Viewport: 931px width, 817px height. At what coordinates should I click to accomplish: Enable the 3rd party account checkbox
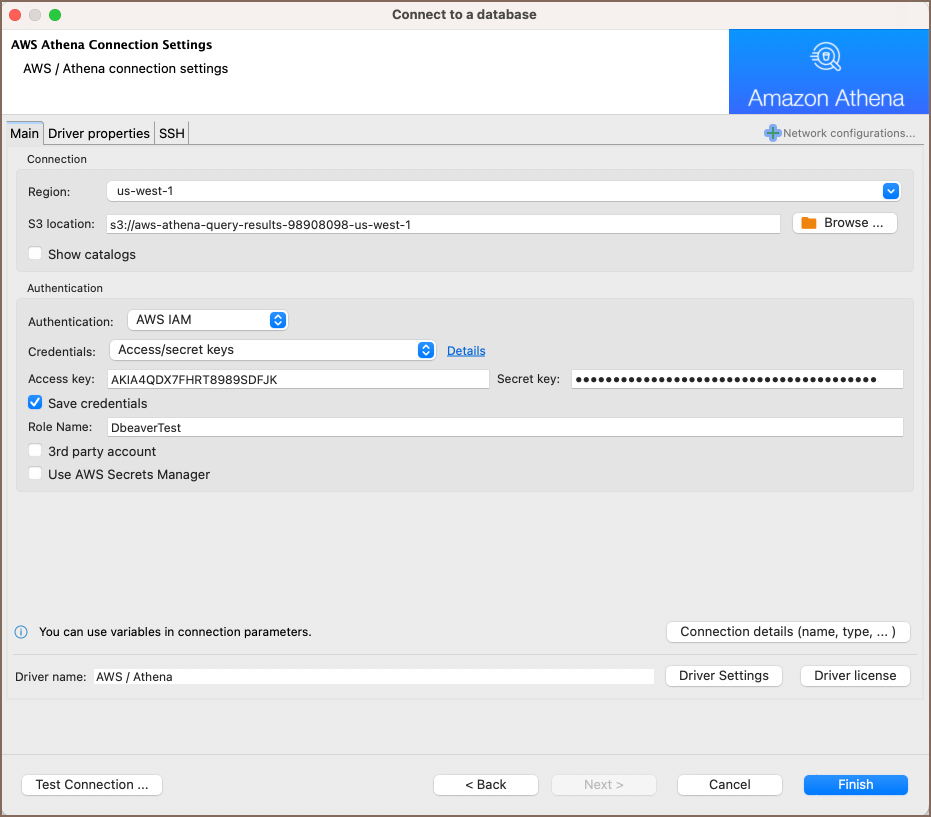point(36,451)
